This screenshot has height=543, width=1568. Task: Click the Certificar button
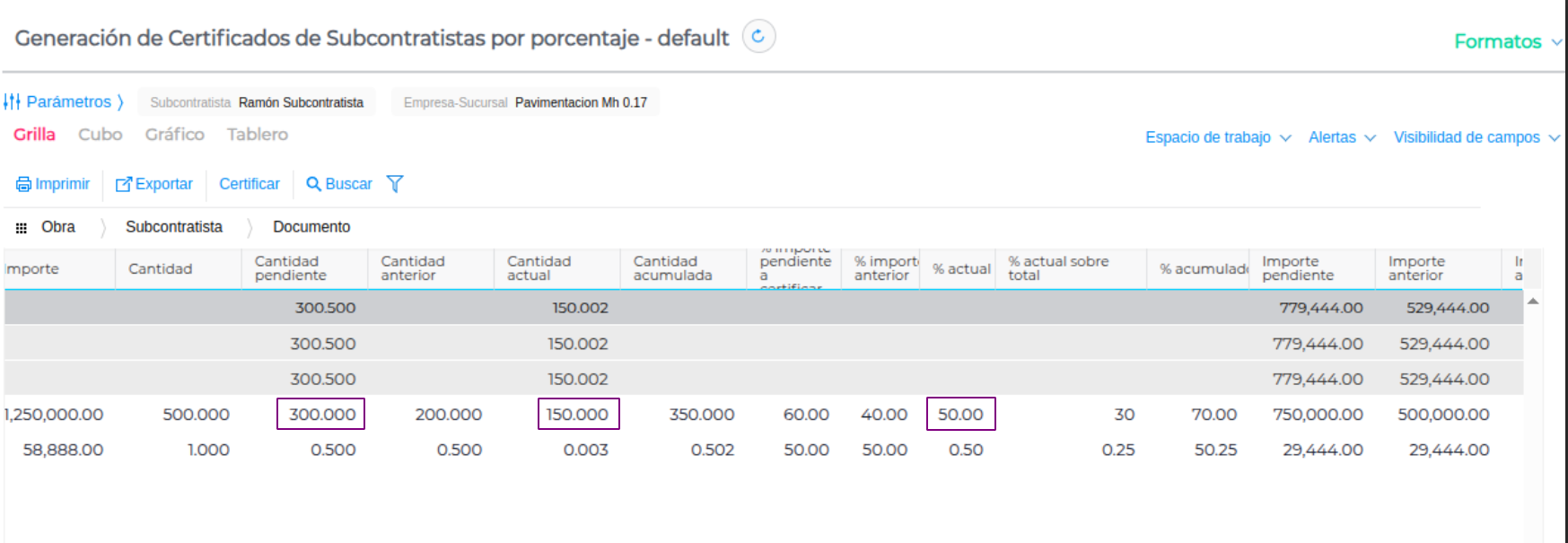tap(250, 184)
